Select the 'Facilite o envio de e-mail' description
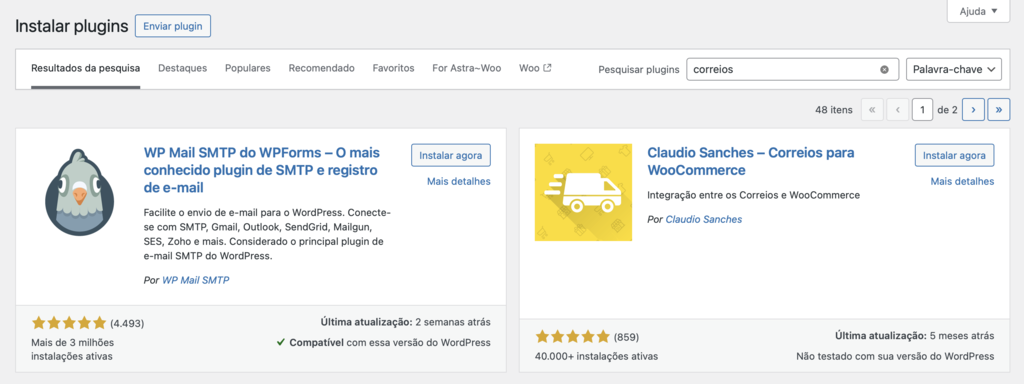Image resolution: width=1024 pixels, height=384 pixels. pos(267,234)
